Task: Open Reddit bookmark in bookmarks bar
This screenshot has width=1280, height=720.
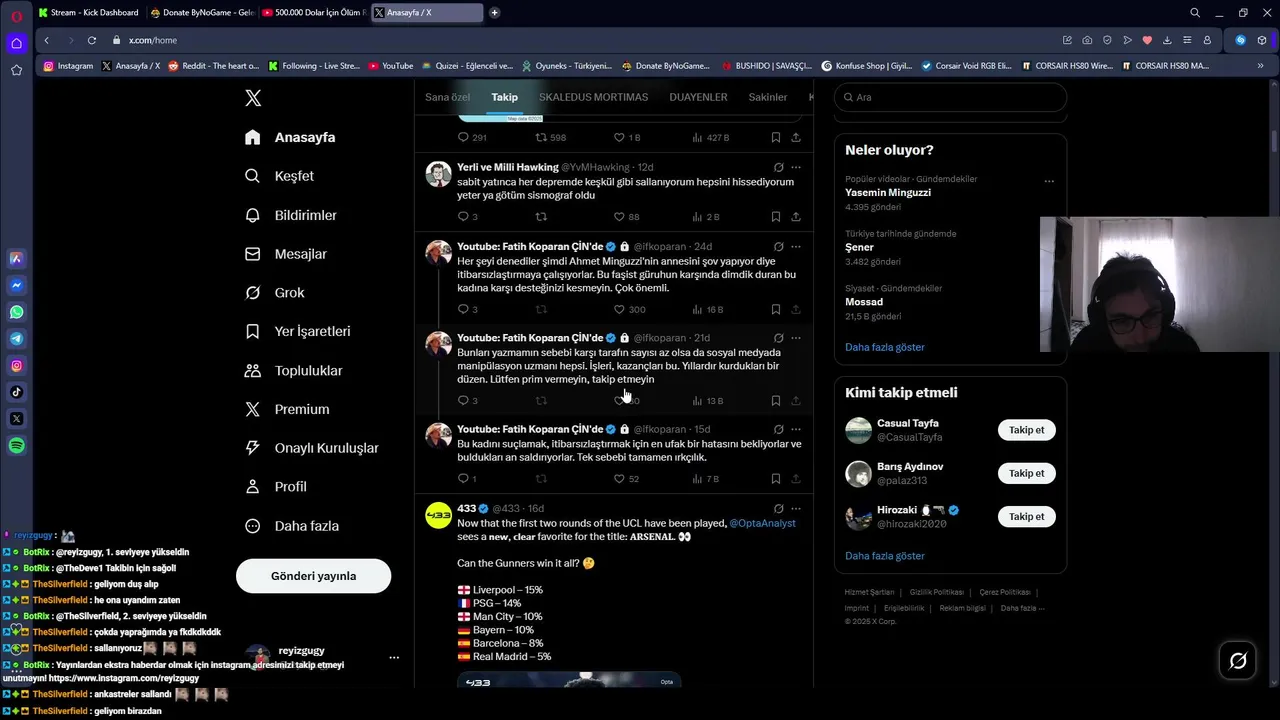Action: coord(213,66)
